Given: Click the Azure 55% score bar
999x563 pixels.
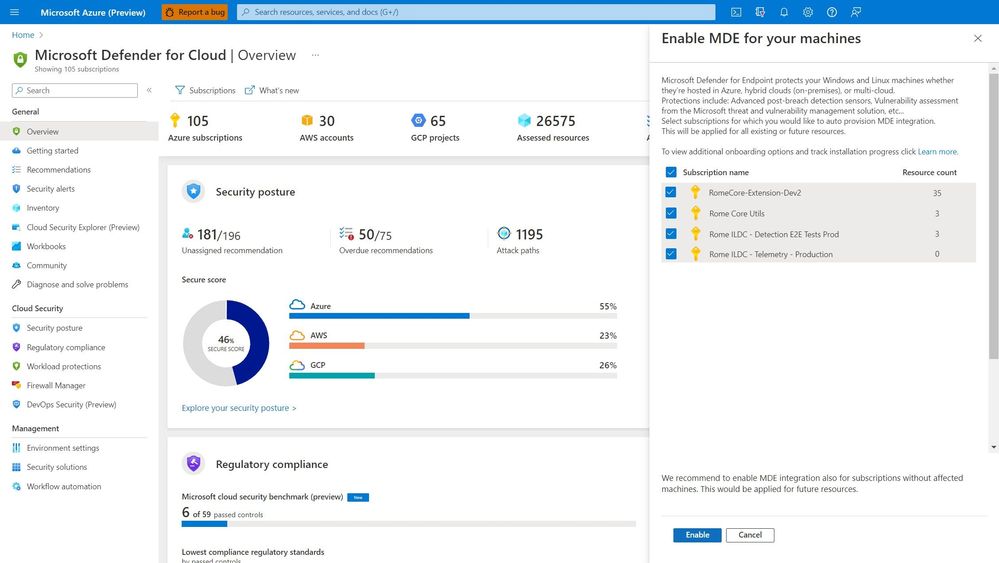Looking at the screenshot, I should coord(452,316).
